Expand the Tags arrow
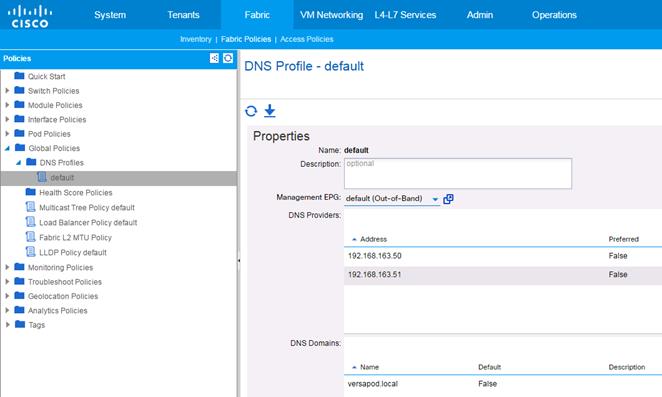Screen dimensions: 662x397 pyautogui.click(x=7, y=324)
